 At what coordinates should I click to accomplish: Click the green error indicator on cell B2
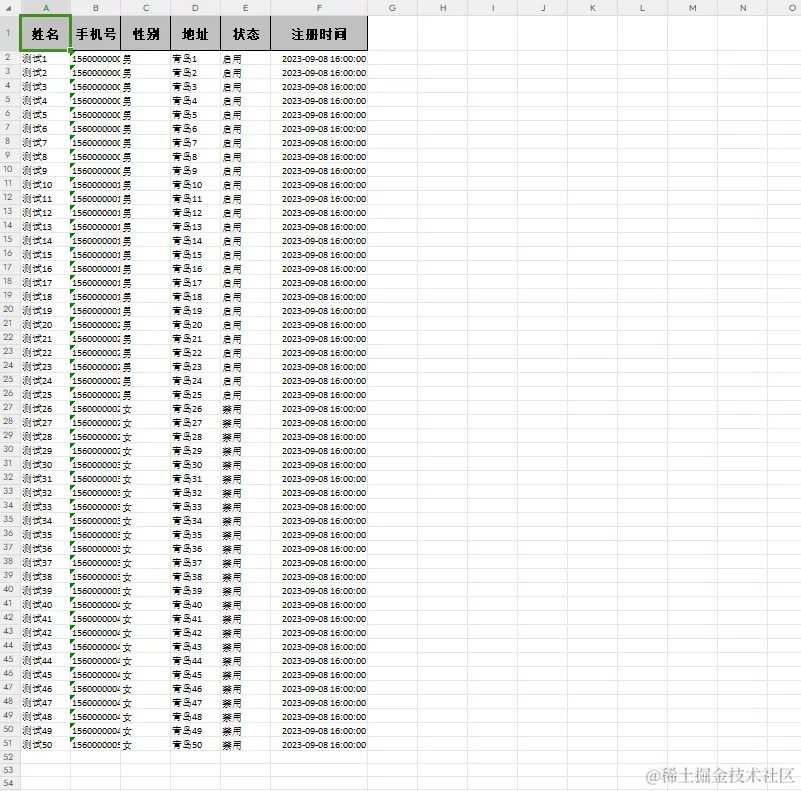pos(71,53)
